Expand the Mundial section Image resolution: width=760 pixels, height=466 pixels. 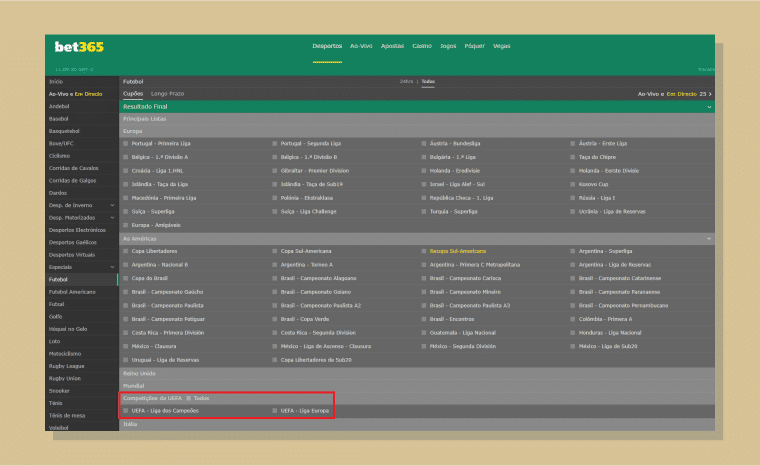417,386
